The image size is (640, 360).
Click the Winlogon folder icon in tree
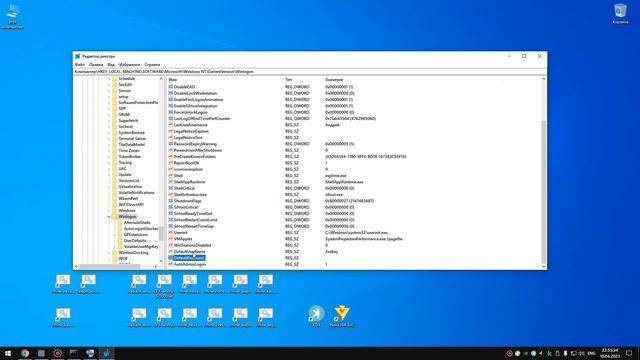[x=115, y=217]
